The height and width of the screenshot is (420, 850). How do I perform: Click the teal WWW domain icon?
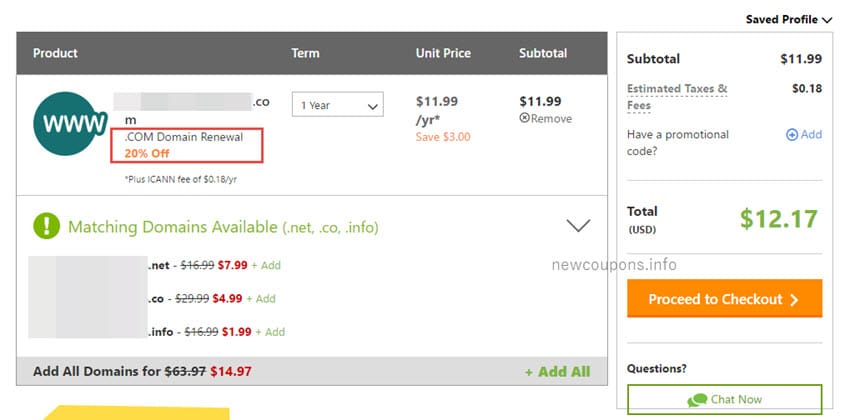(x=70, y=124)
